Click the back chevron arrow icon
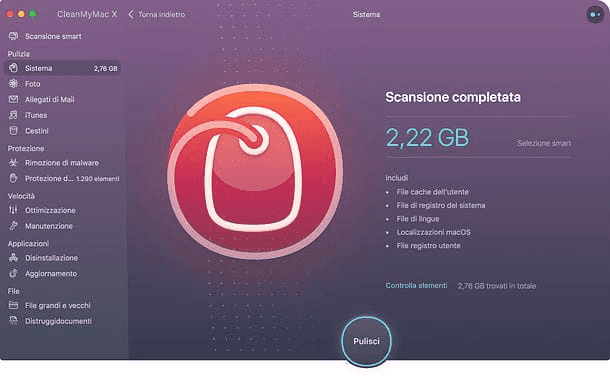Screen dimensions: 610x385 pyautogui.click(x=131, y=14)
